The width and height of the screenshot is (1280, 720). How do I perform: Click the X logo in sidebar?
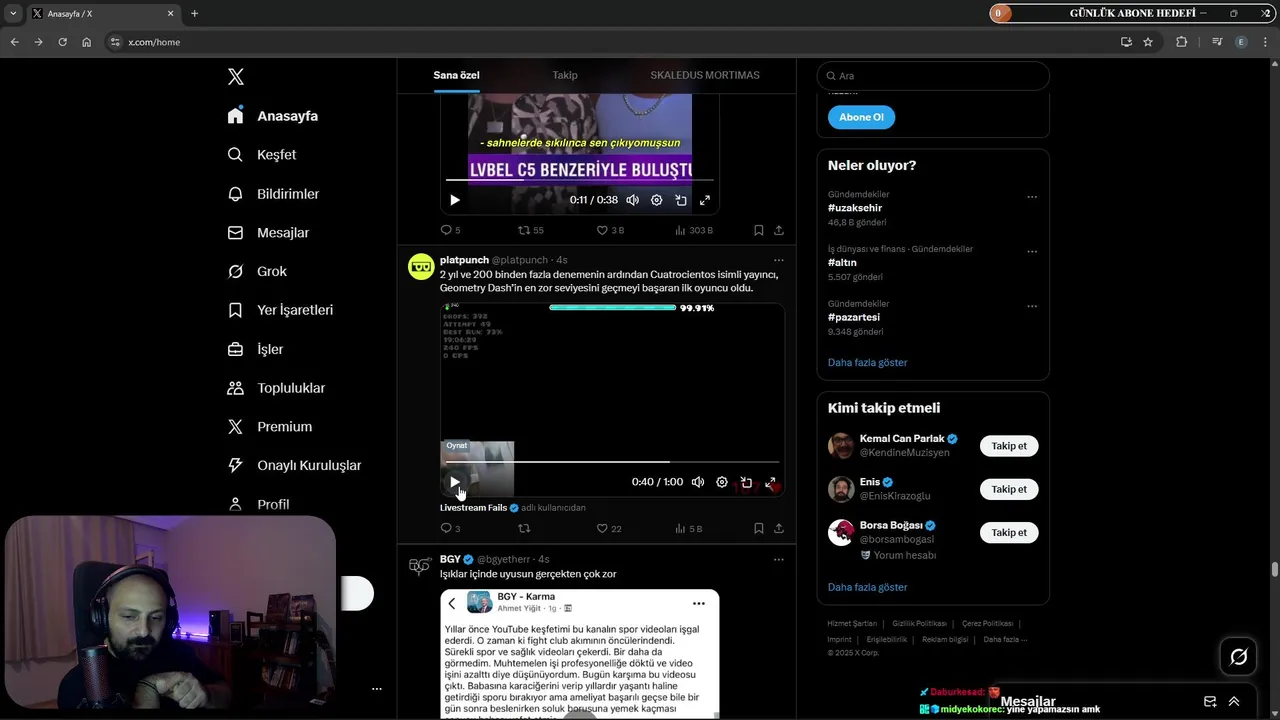pyautogui.click(x=235, y=77)
